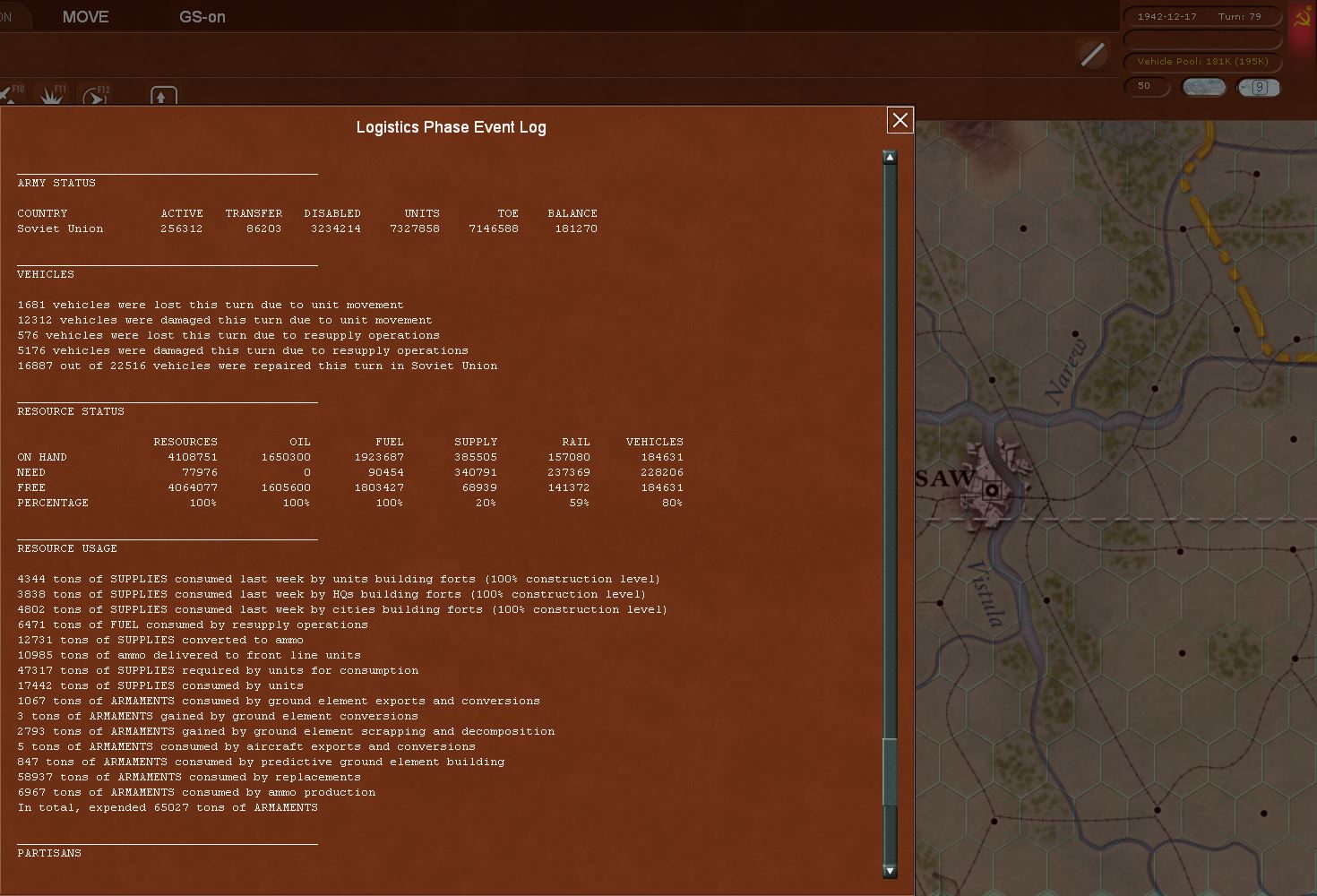Screen dimensions: 1317x896
Task: Click the TRANSFER value 86203
Action: coord(264,228)
